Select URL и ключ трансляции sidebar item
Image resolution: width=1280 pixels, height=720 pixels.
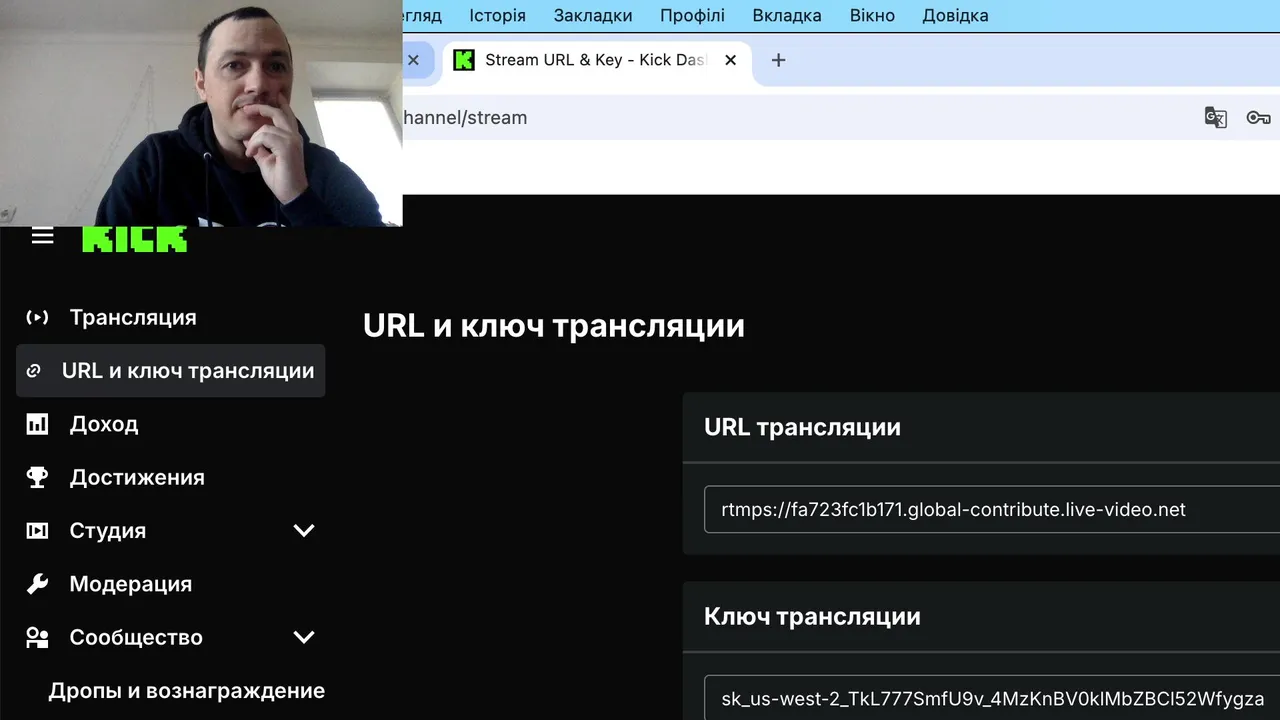pos(170,371)
